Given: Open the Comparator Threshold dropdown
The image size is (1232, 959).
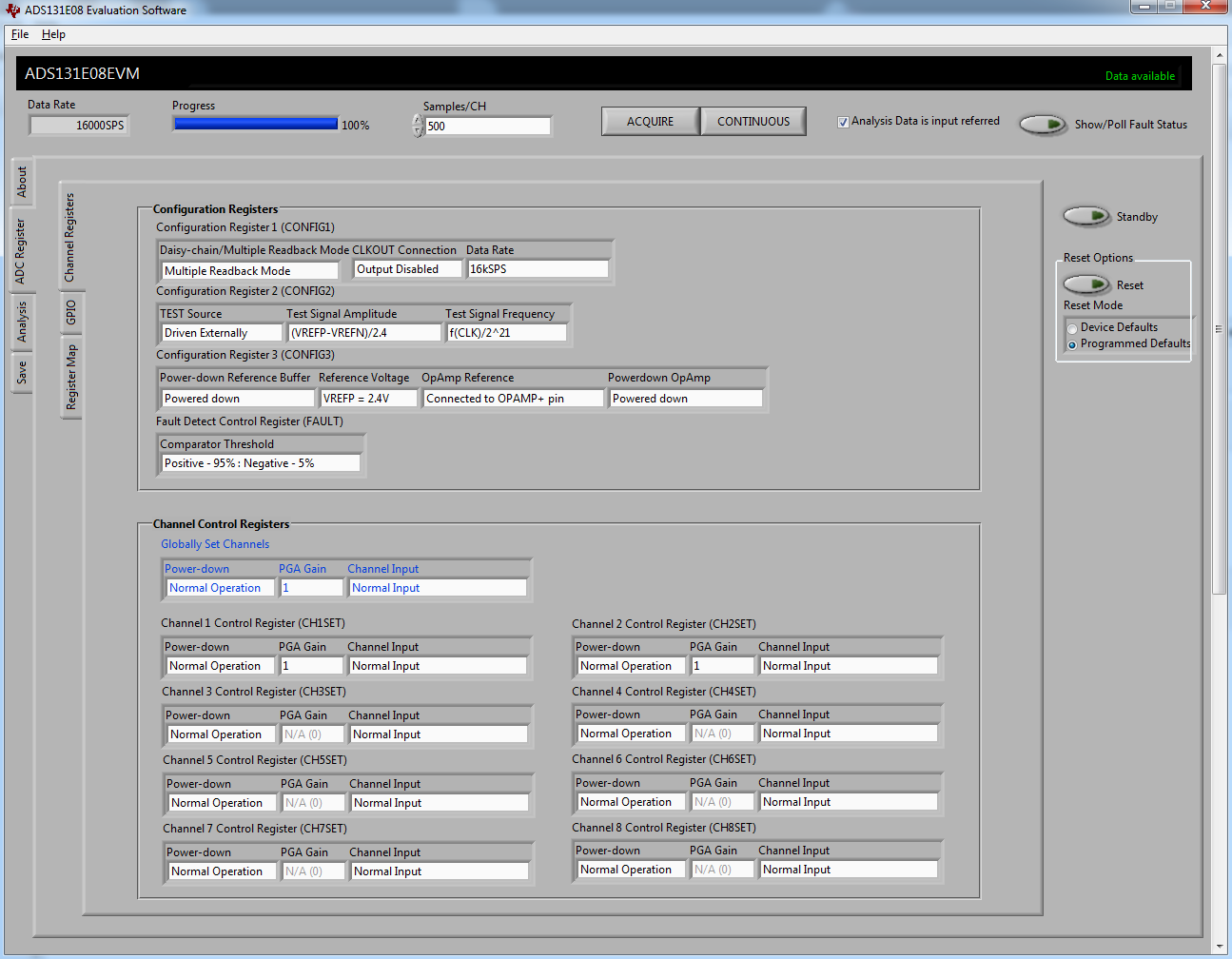Looking at the screenshot, I should tap(262, 463).
